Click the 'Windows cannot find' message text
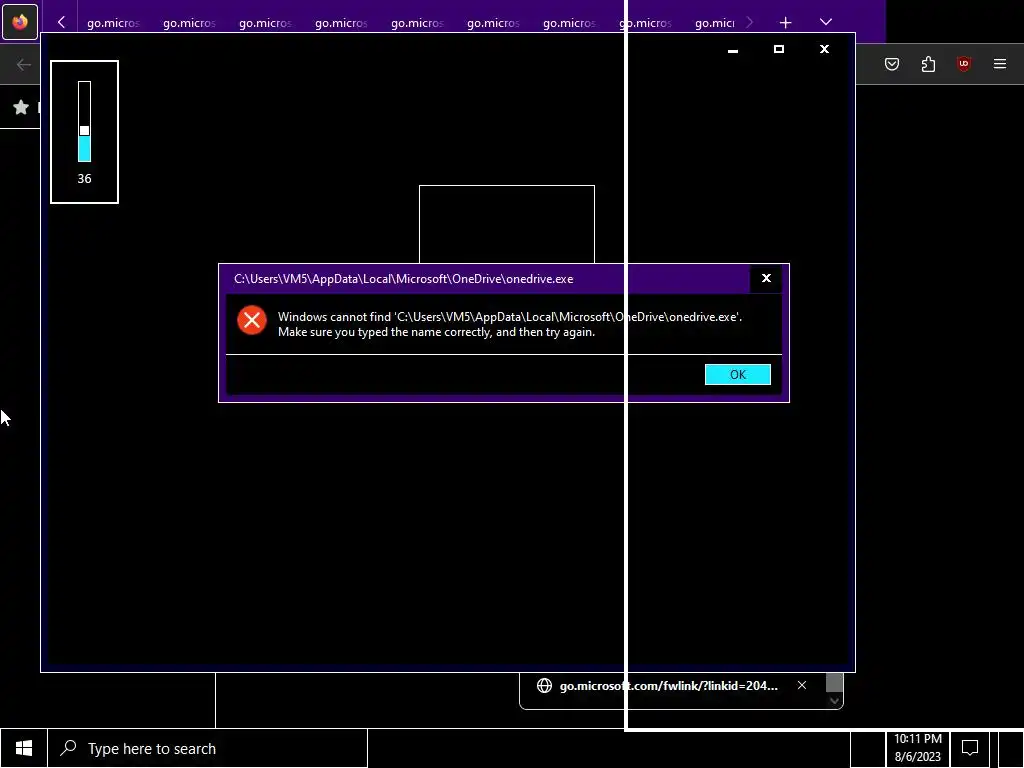Viewport: 1024px width, 768px height. (510, 324)
